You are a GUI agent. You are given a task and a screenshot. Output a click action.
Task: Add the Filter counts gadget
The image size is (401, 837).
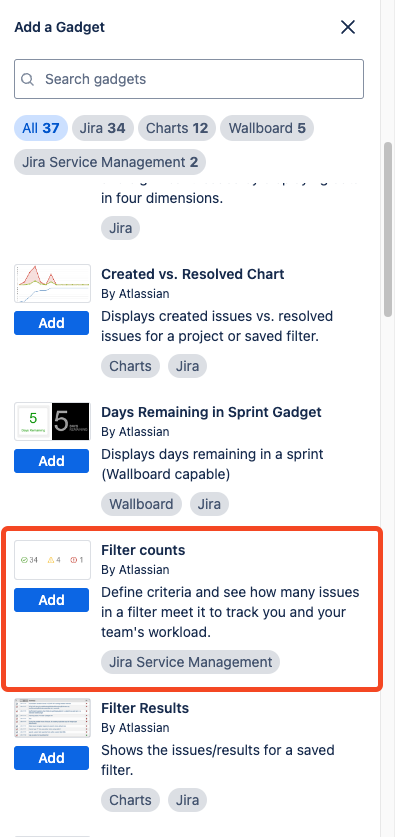(x=51, y=600)
